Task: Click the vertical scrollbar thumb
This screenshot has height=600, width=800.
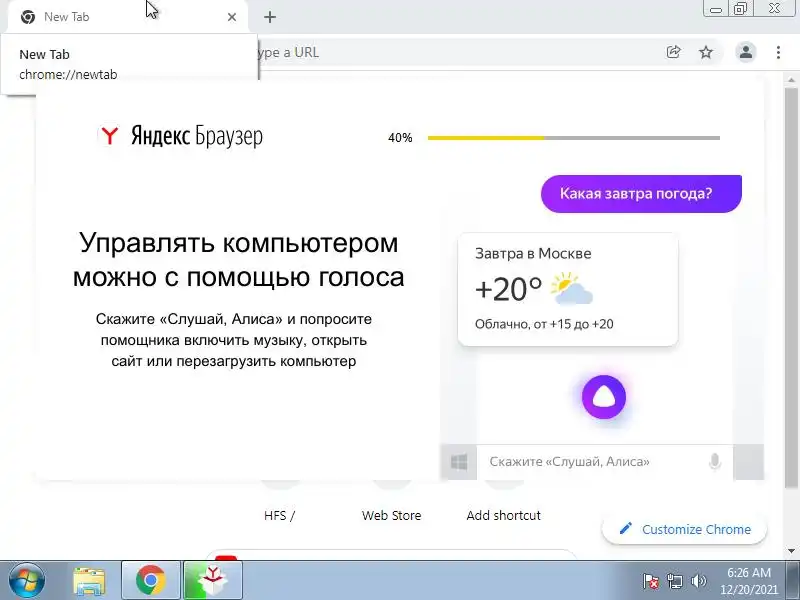Action: pyautogui.click(x=791, y=288)
